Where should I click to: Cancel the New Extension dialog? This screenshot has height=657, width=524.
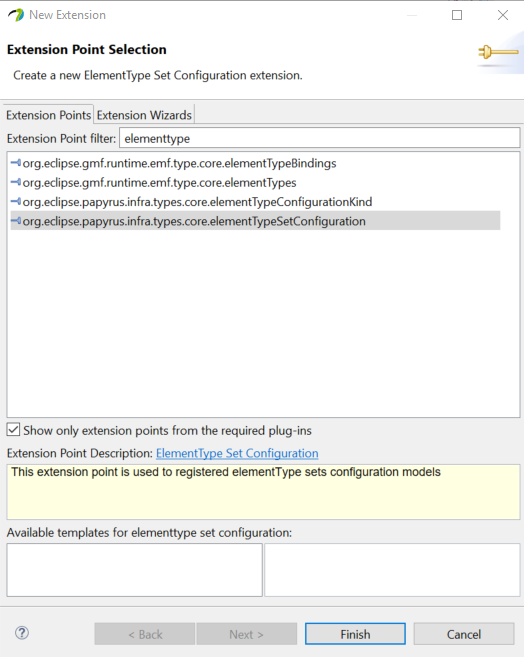point(464,634)
